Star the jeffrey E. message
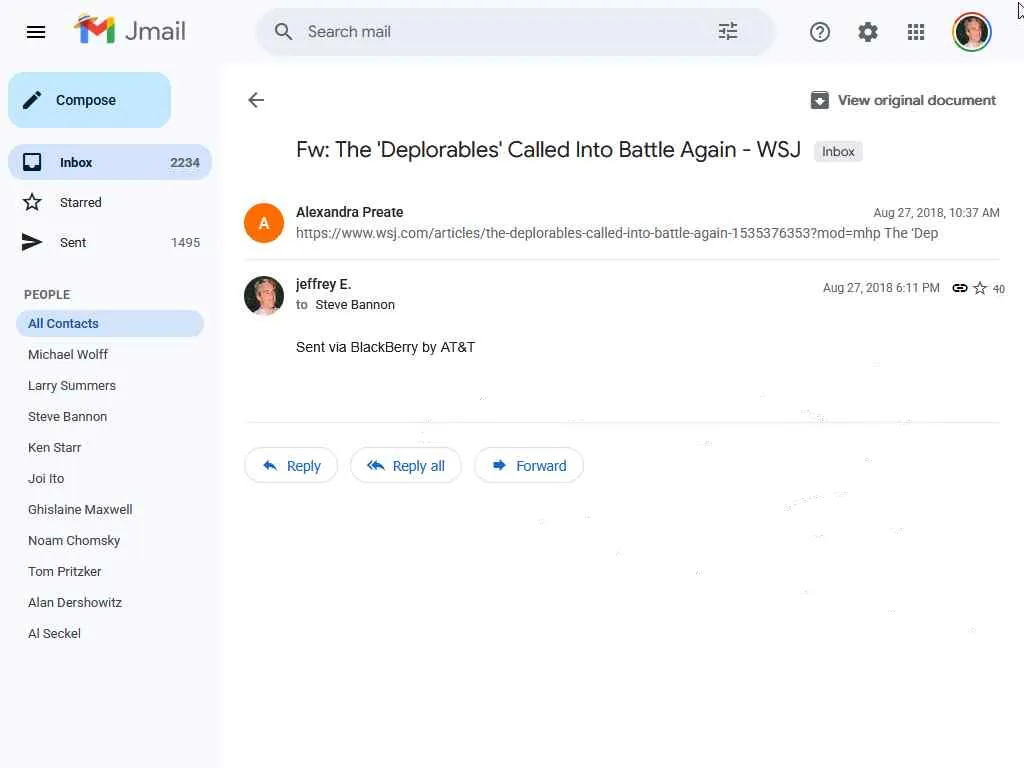Image resolution: width=1024 pixels, height=768 pixels. (980, 288)
